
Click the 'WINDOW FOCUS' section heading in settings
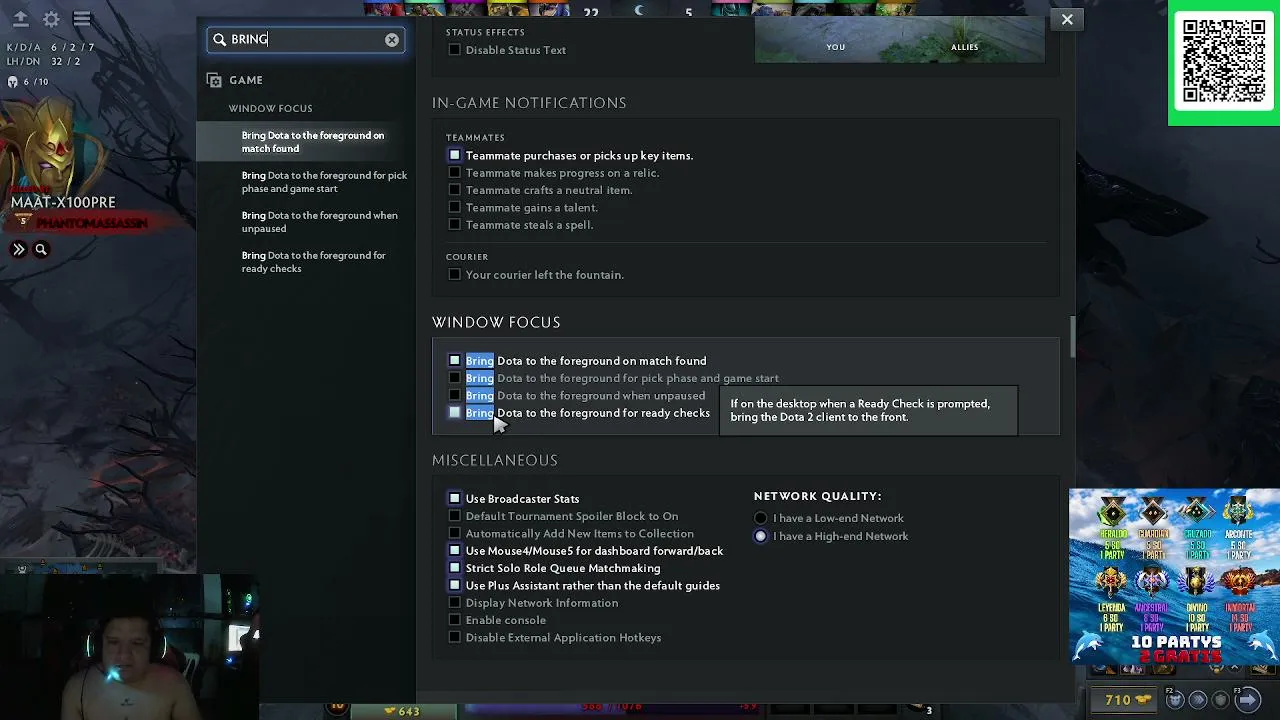click(x=496, y=322)
